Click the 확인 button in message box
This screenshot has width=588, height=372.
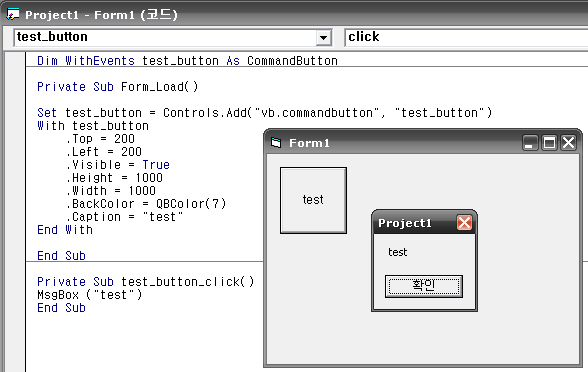(424, 286)
